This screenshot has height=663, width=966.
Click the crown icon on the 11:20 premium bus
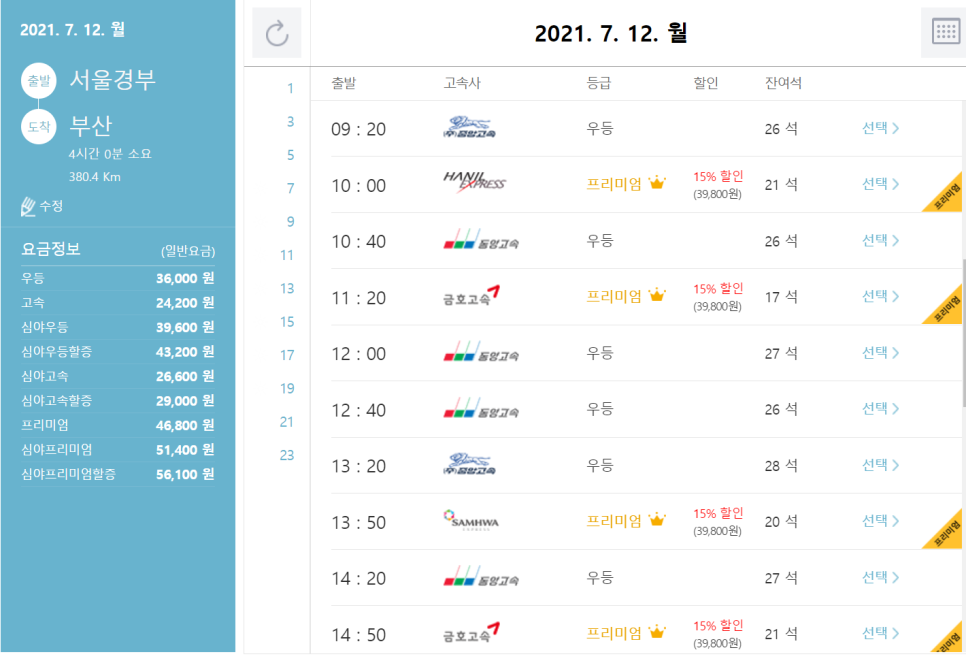(657, 295)
